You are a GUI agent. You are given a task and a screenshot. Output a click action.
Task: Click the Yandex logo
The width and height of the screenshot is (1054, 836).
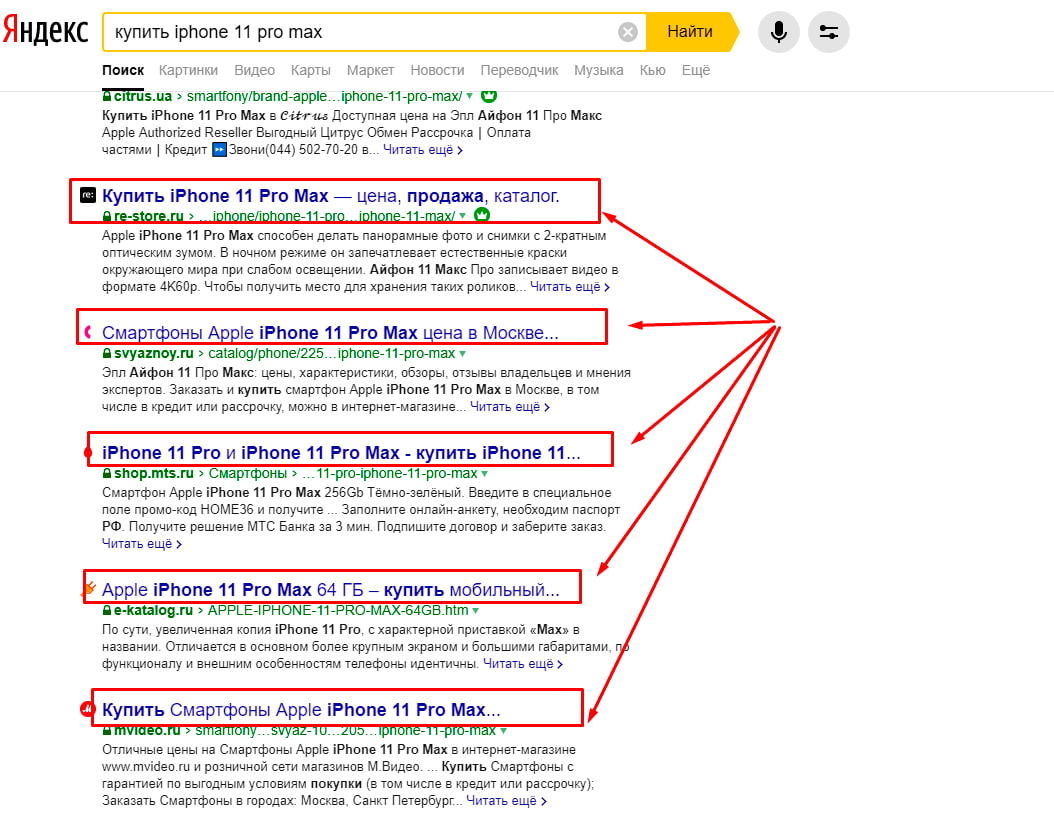pyautogui.click(x=45, y=31)
